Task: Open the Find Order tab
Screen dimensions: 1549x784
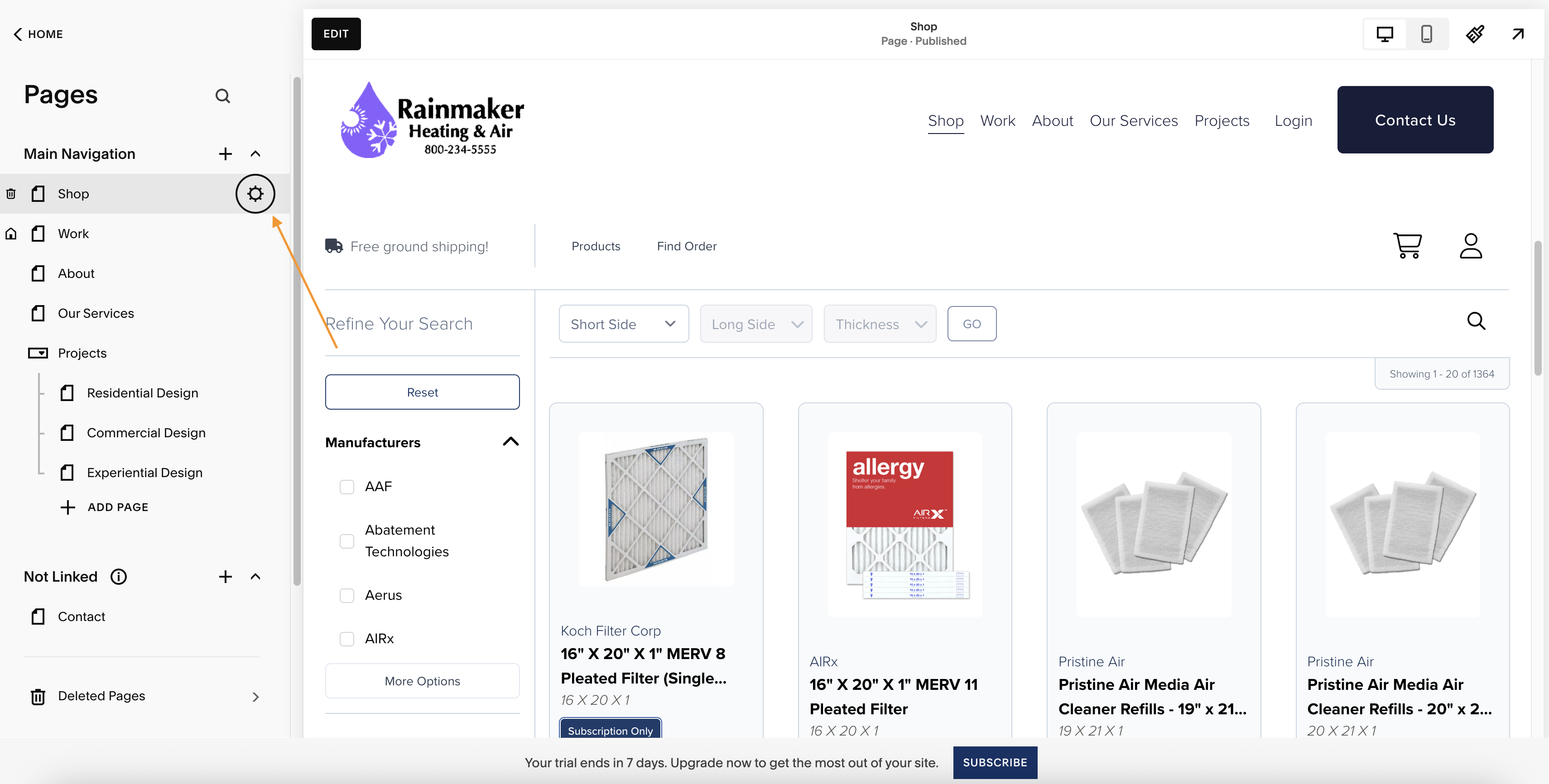Action: (686, 246)
